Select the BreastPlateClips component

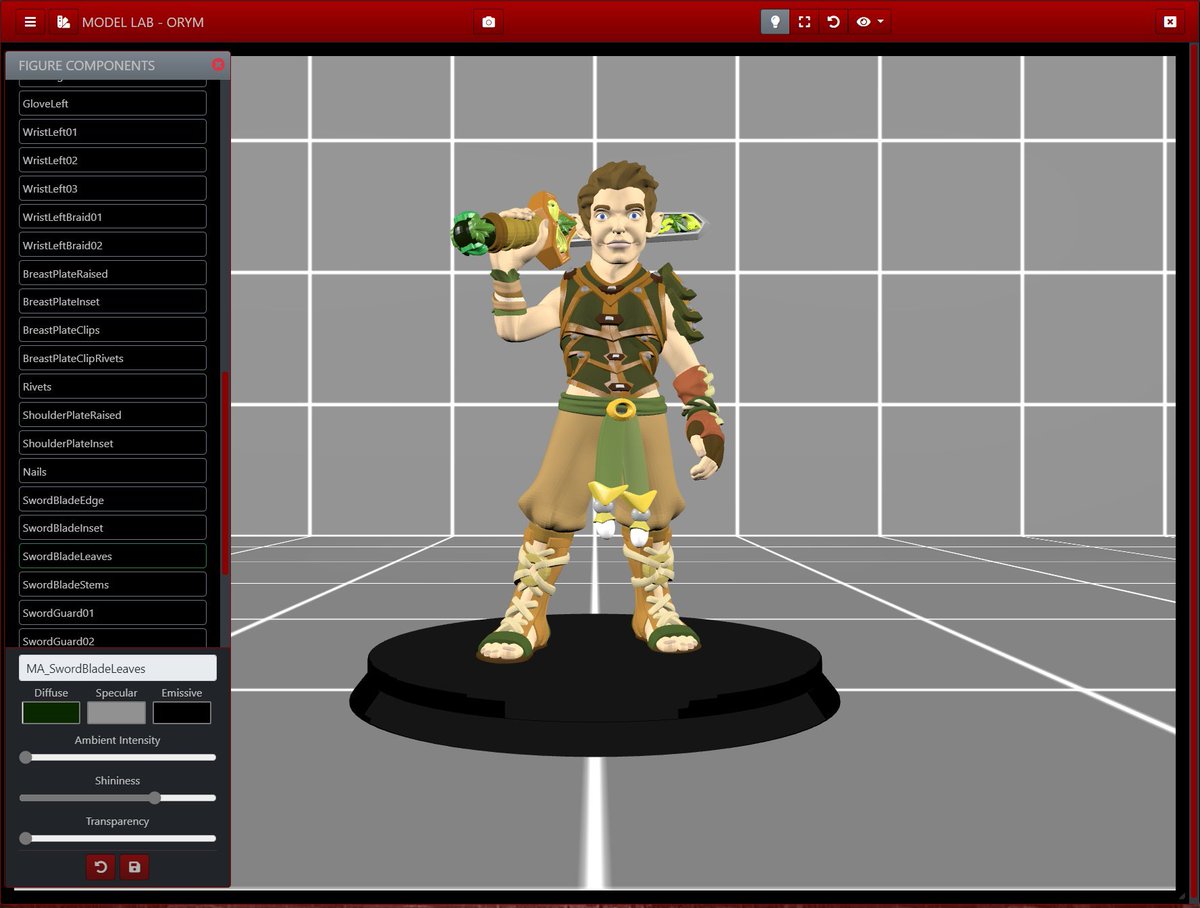pos(113,330)
